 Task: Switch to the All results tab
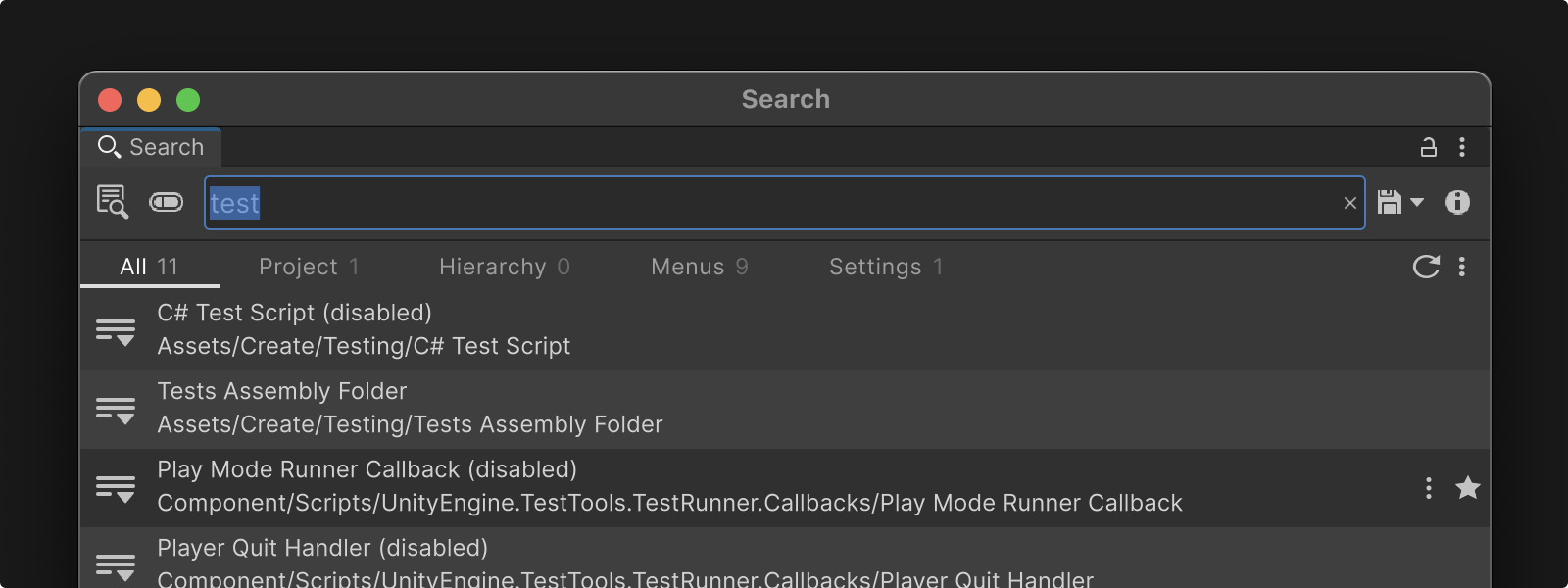(149, 267)
